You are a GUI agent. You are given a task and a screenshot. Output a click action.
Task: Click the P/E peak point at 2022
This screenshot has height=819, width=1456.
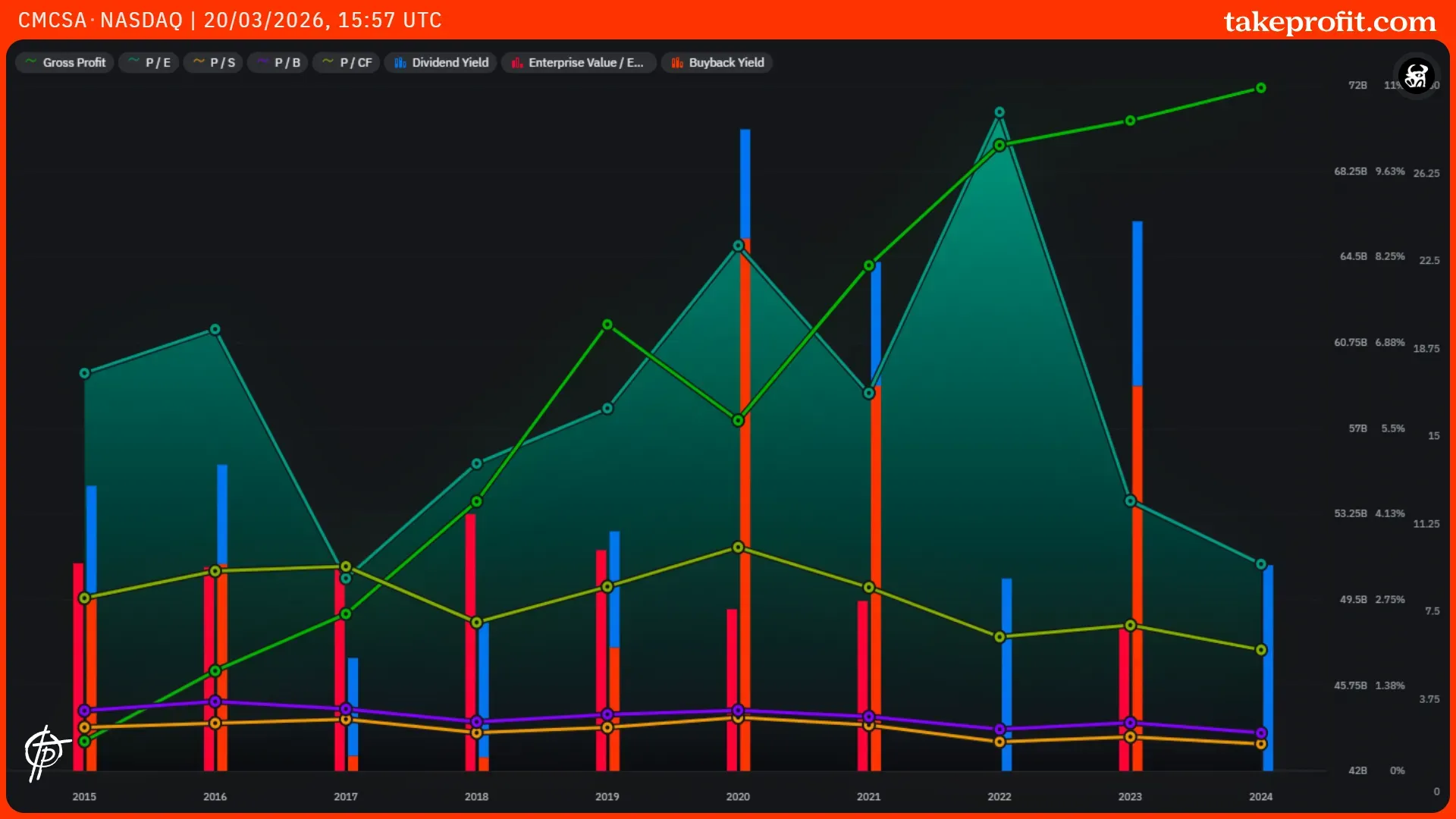click(999, 112)
